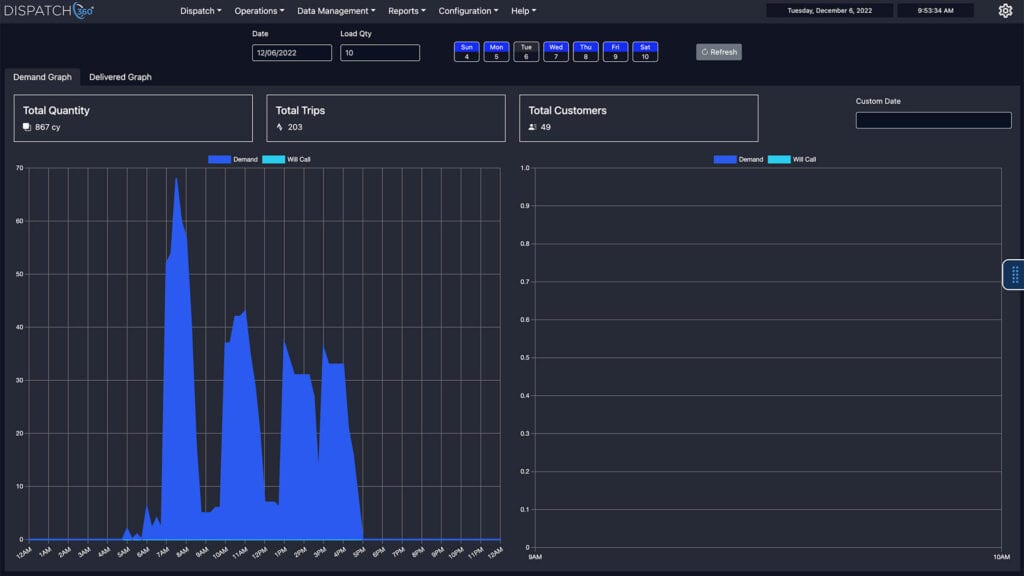
Task: Click the Custom Date input field
Action: point(933,120)
